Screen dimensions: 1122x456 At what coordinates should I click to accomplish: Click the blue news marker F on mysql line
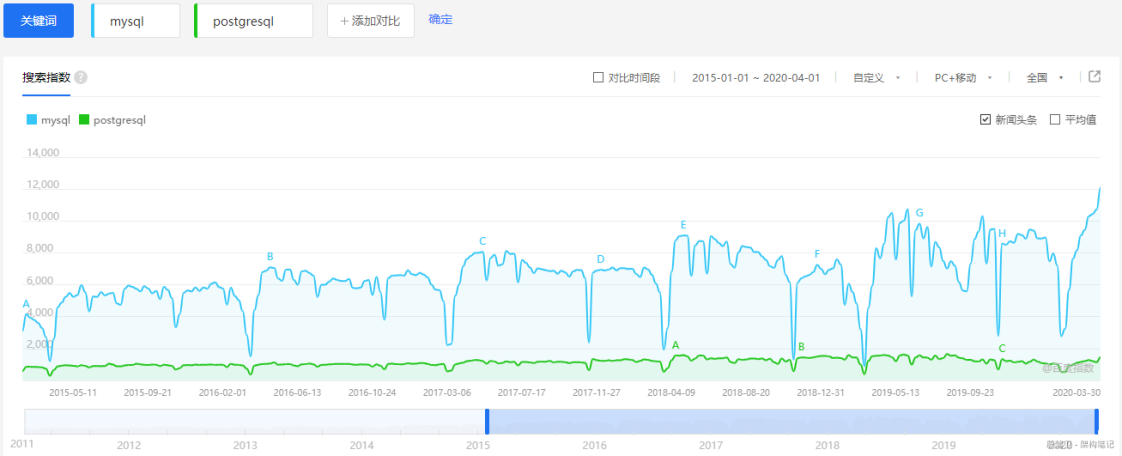[x=817, y=253]
